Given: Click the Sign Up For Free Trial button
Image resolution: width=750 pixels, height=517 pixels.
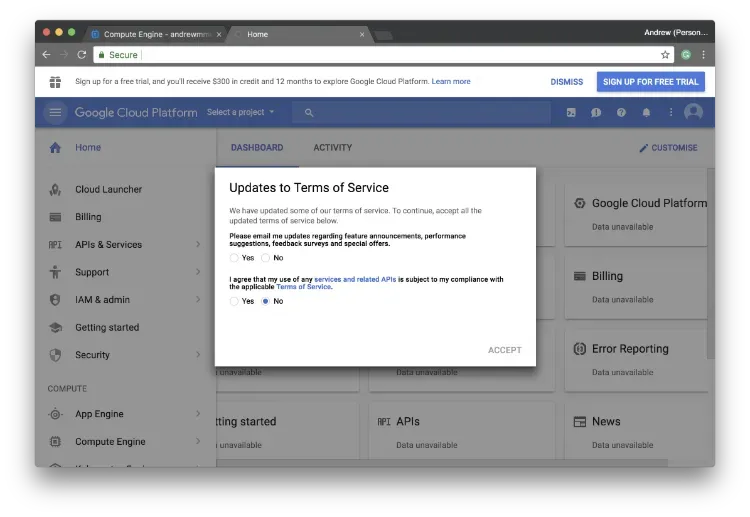Looking at the screenshot, I should [x=650, y=82].
